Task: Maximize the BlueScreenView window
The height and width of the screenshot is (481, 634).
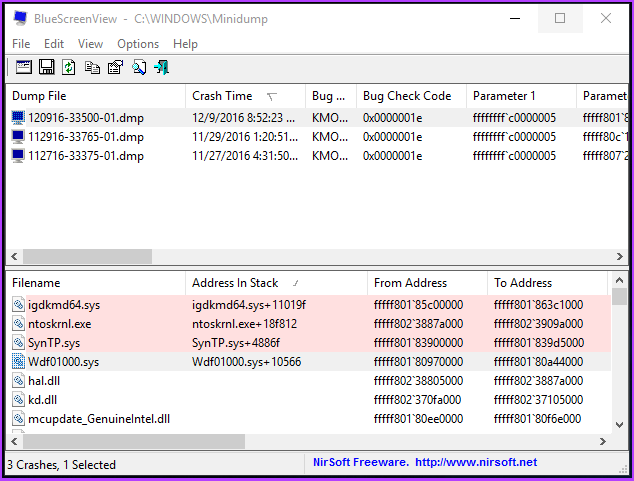Action: (560, 19)
